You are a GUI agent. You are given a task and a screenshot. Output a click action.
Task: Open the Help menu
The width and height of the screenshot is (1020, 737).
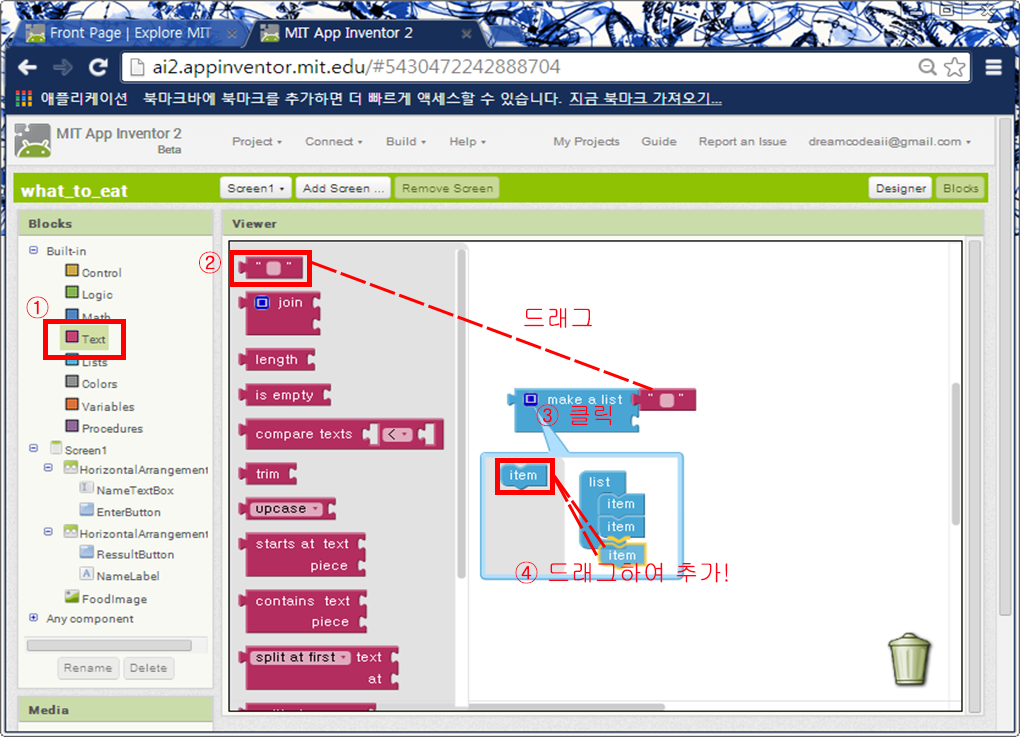click(x=467, y=141)
